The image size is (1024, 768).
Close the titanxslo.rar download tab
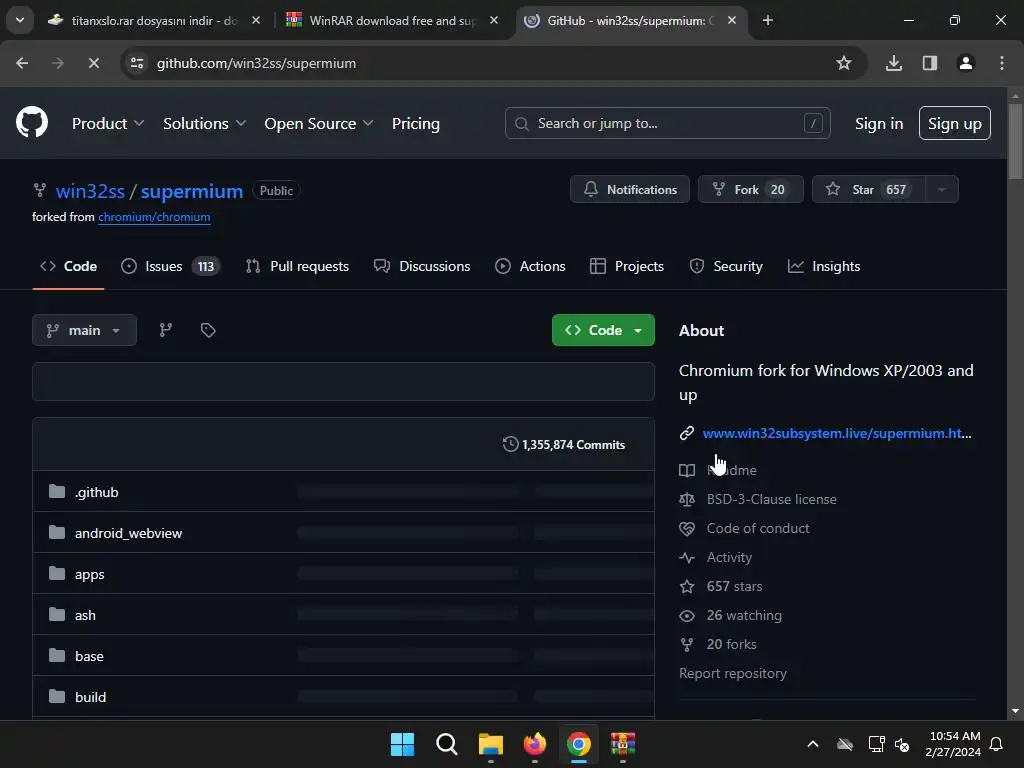pos(256,20)
